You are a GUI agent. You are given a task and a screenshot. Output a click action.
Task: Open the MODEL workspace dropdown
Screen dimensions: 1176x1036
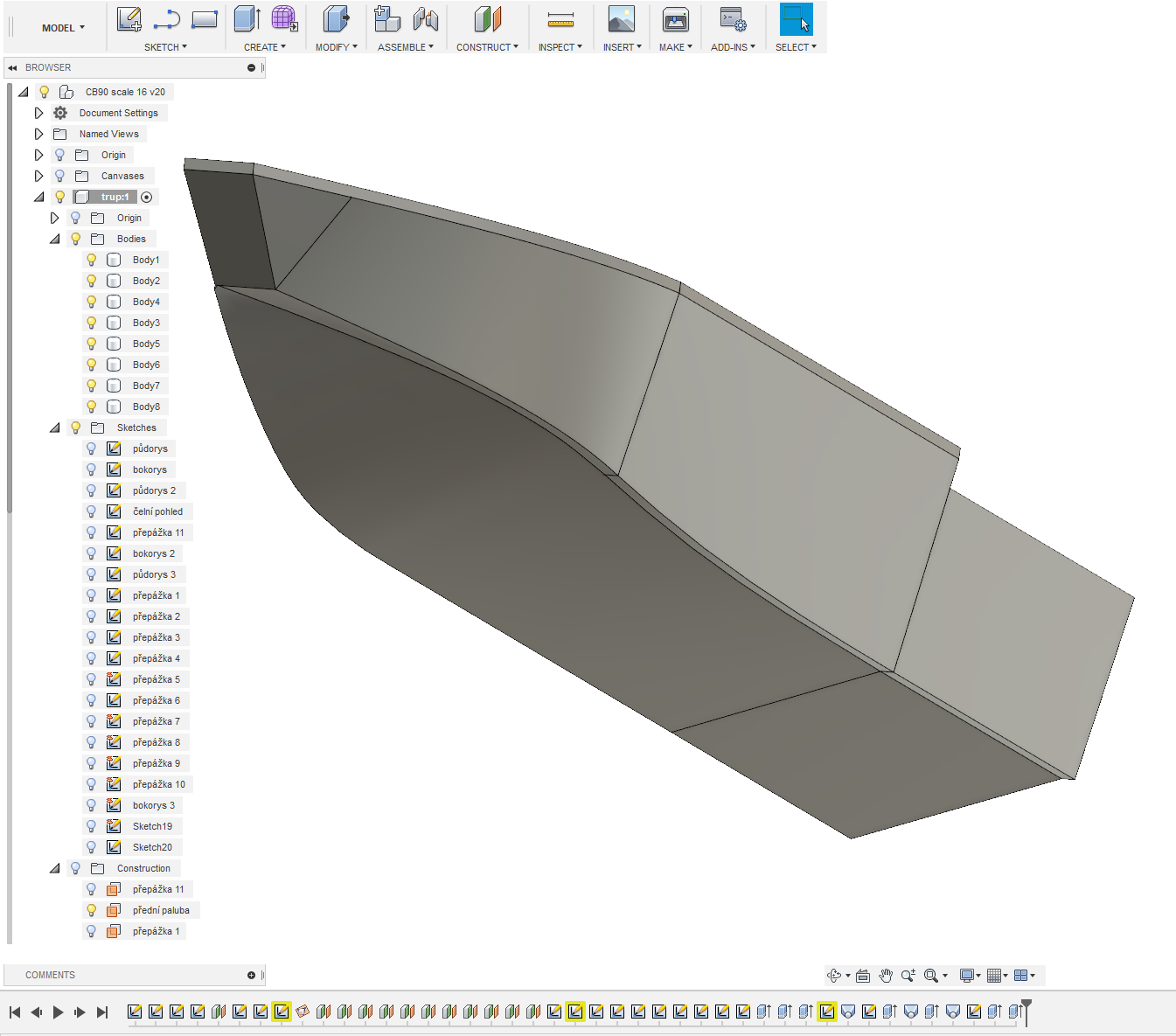[63, 28]
